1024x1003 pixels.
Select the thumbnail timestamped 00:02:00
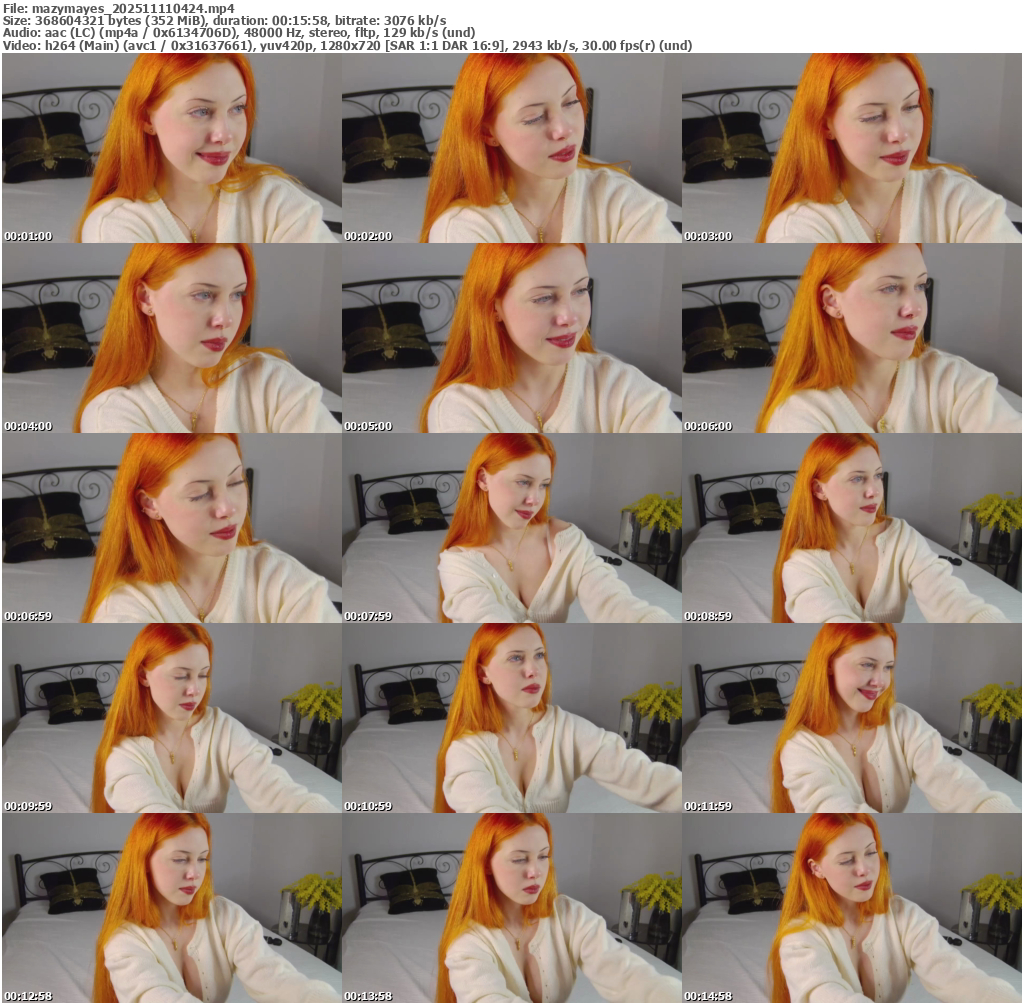(x=511, y=148)
